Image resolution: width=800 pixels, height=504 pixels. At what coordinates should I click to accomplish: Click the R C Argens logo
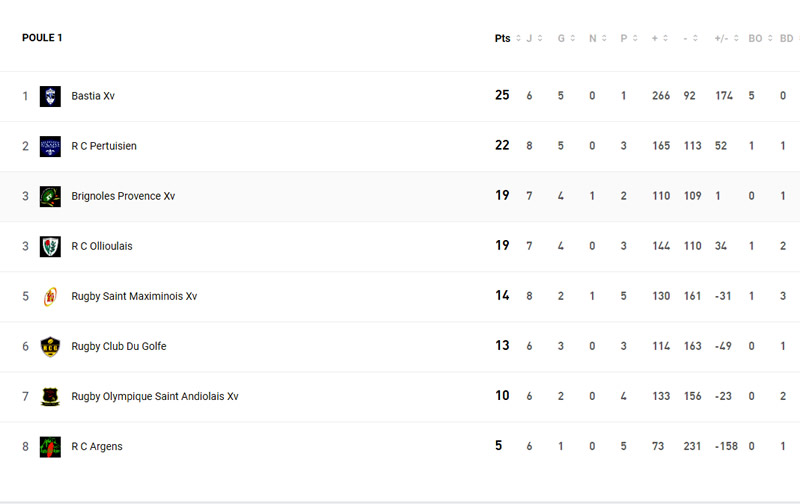[50, 447]
